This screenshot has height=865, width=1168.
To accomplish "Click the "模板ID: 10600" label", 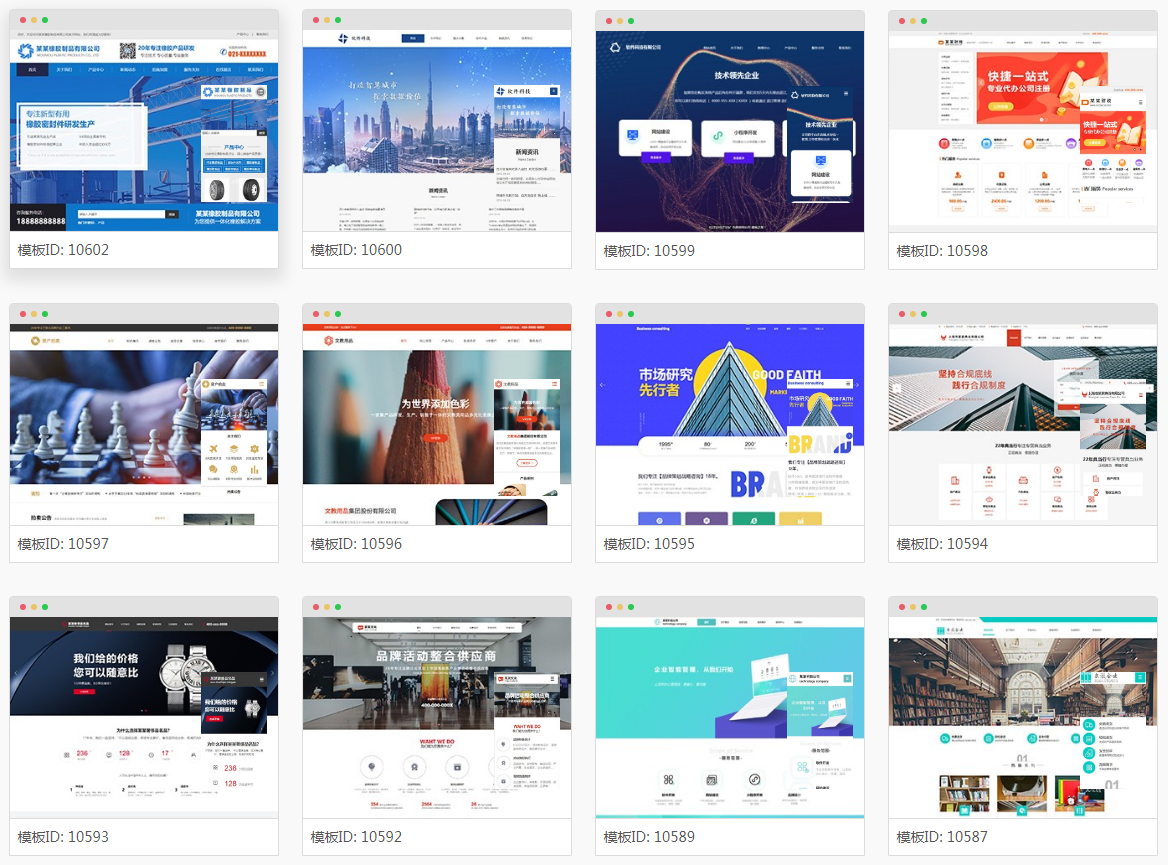I will pyautogui.click(x=356, y=250).
